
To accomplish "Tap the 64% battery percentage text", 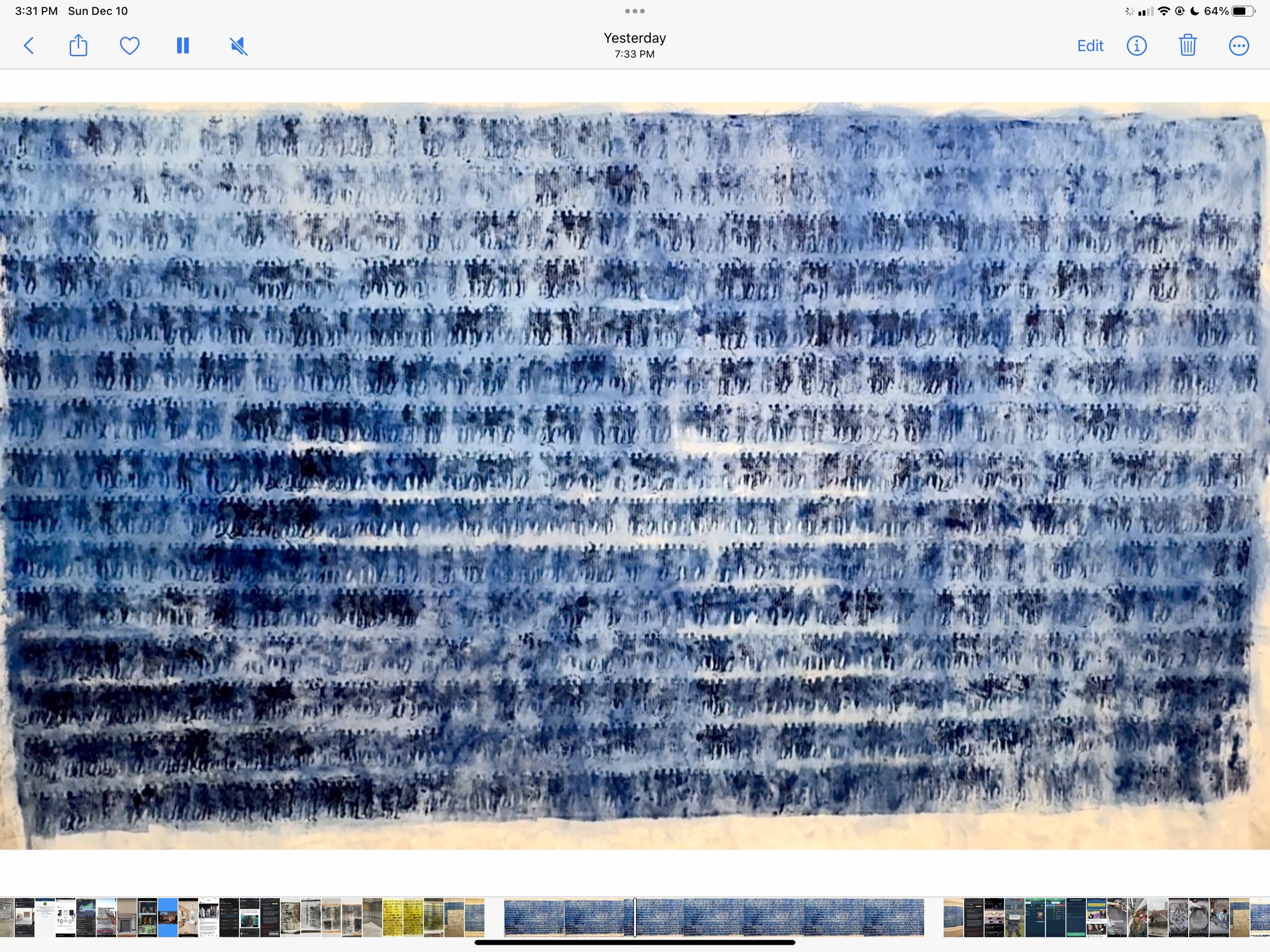I will (1216, 11).
